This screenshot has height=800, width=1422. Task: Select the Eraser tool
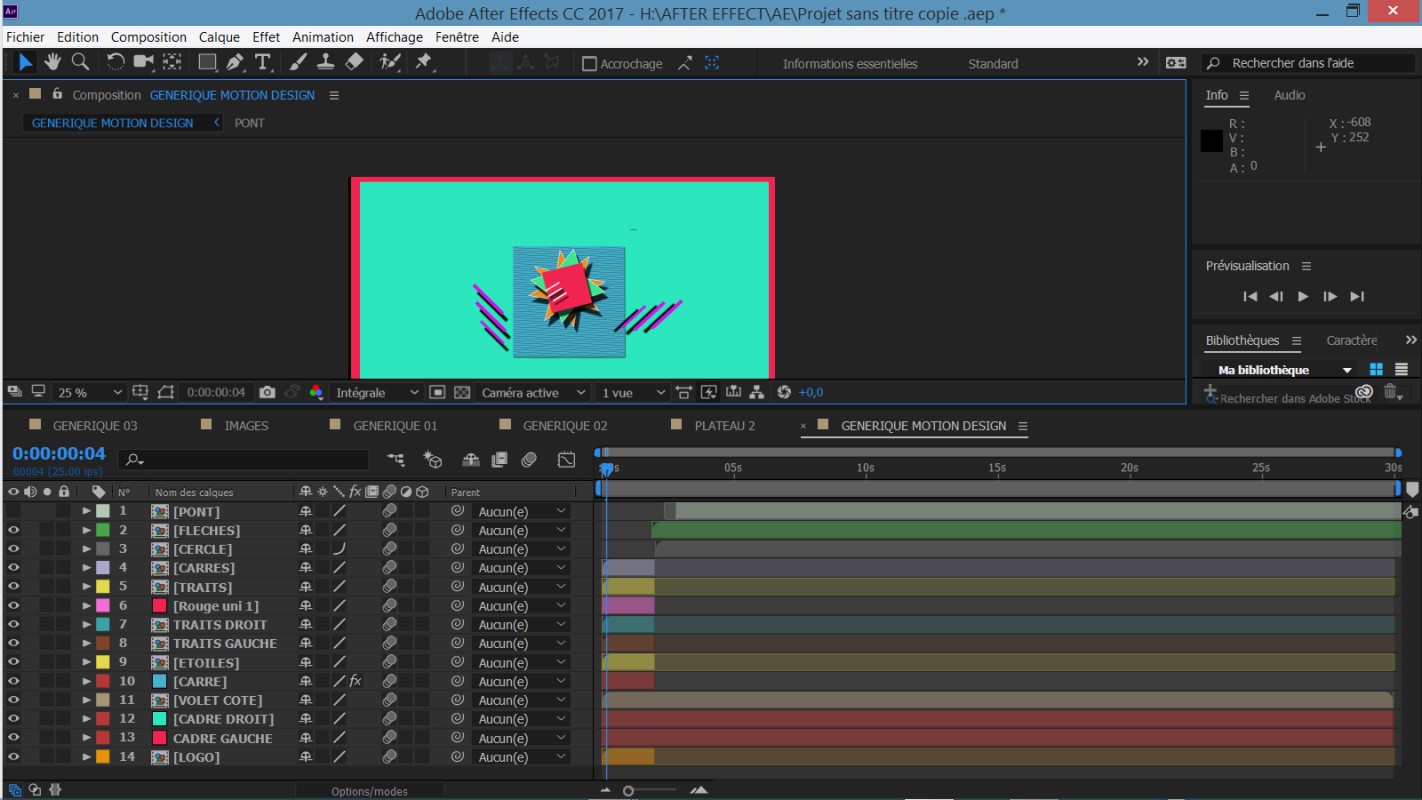(353, 62)
